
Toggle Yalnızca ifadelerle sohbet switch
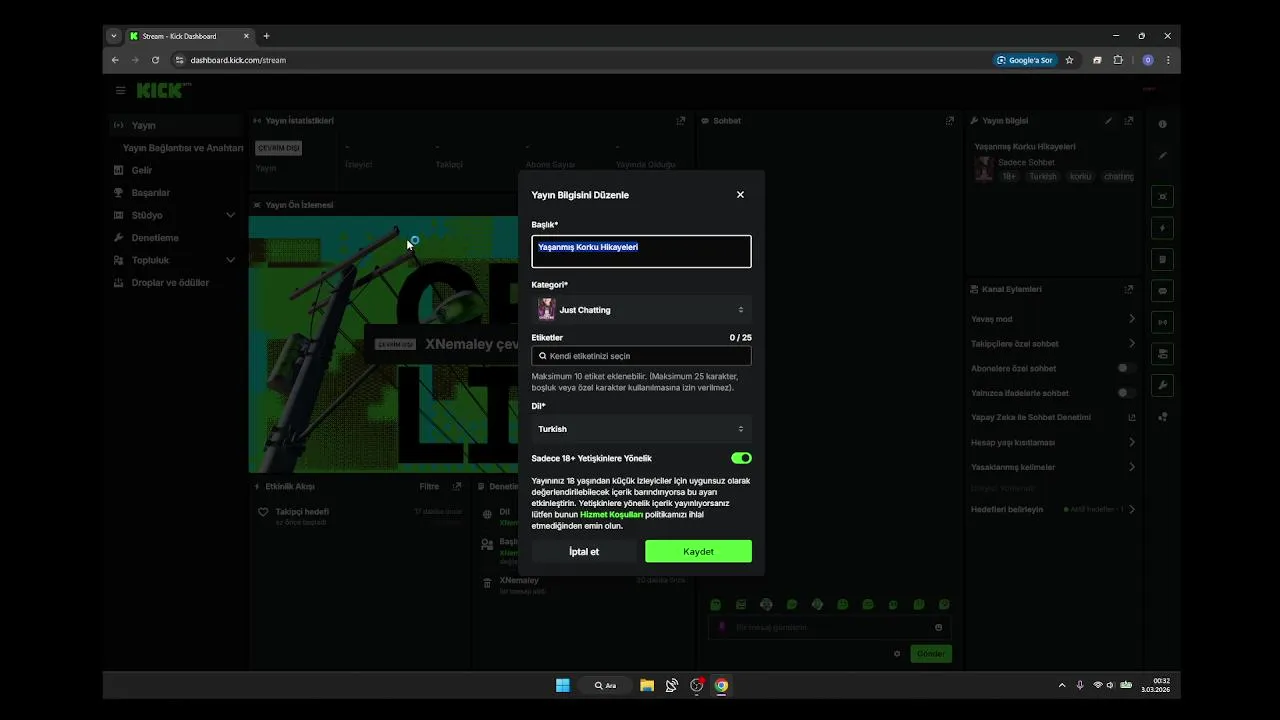coord(1127,393)
